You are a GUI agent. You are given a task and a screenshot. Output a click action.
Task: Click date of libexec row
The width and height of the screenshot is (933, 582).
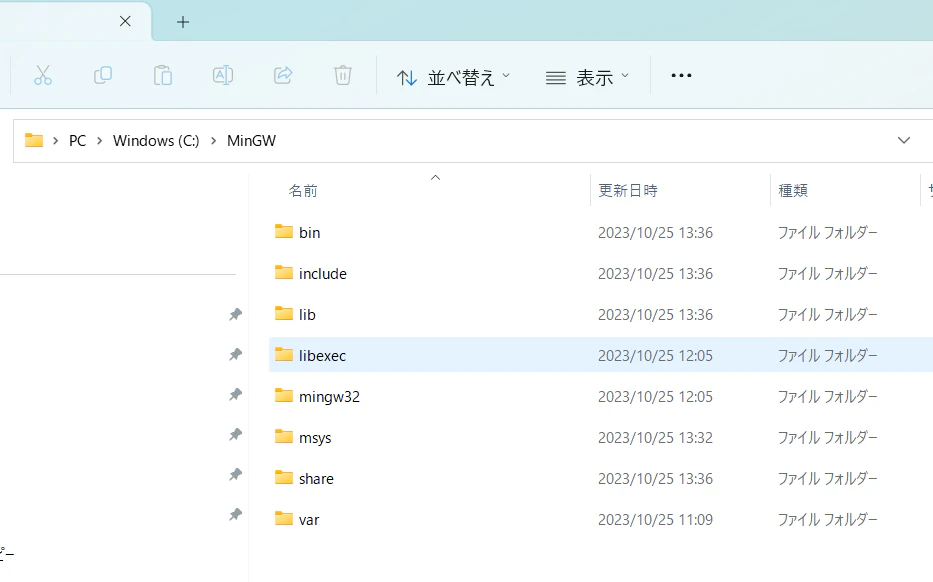[655, 356]
